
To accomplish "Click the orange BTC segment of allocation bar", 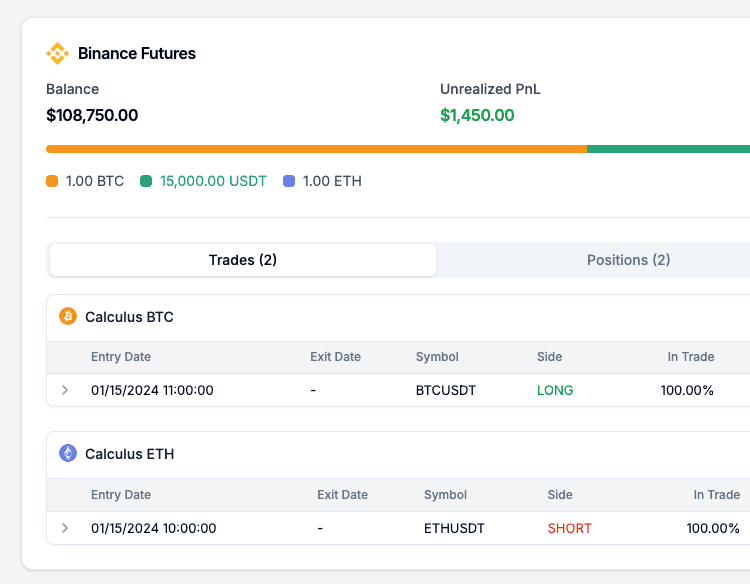I will point(316,149).
